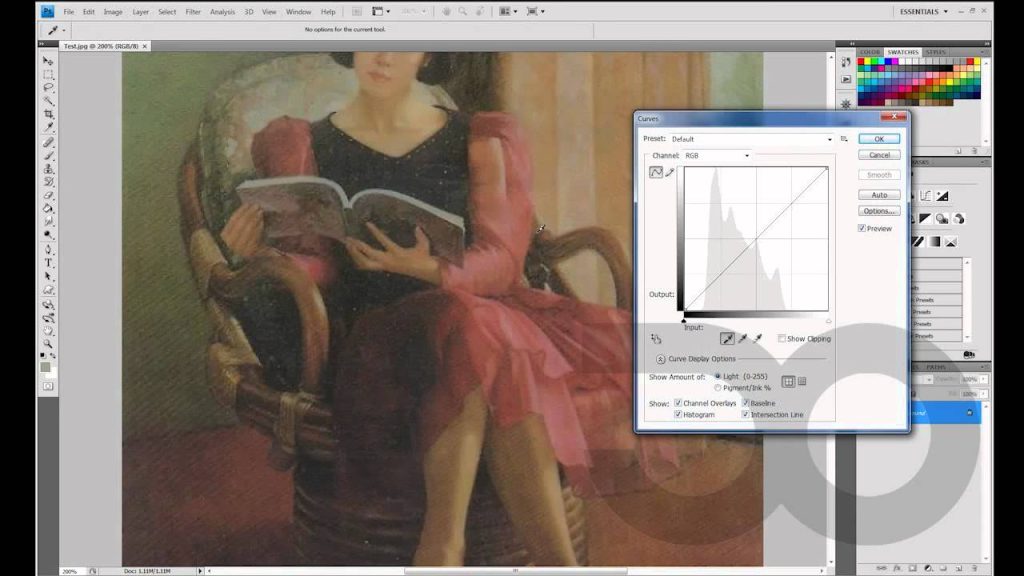
Task: Switch to the STYLES panel tab
Action: tap(935, 52)
